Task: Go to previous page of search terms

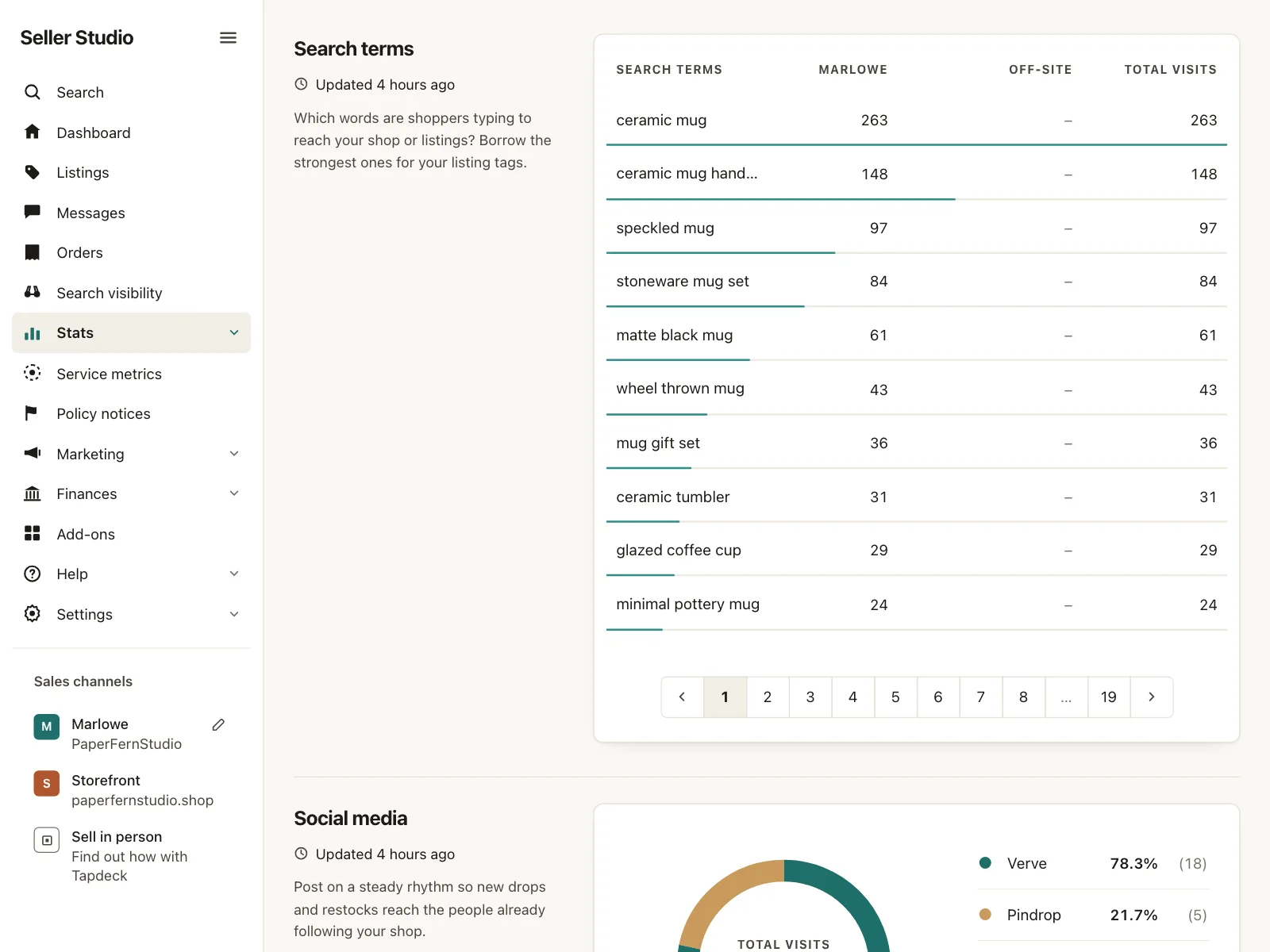Action: [683, 697]
